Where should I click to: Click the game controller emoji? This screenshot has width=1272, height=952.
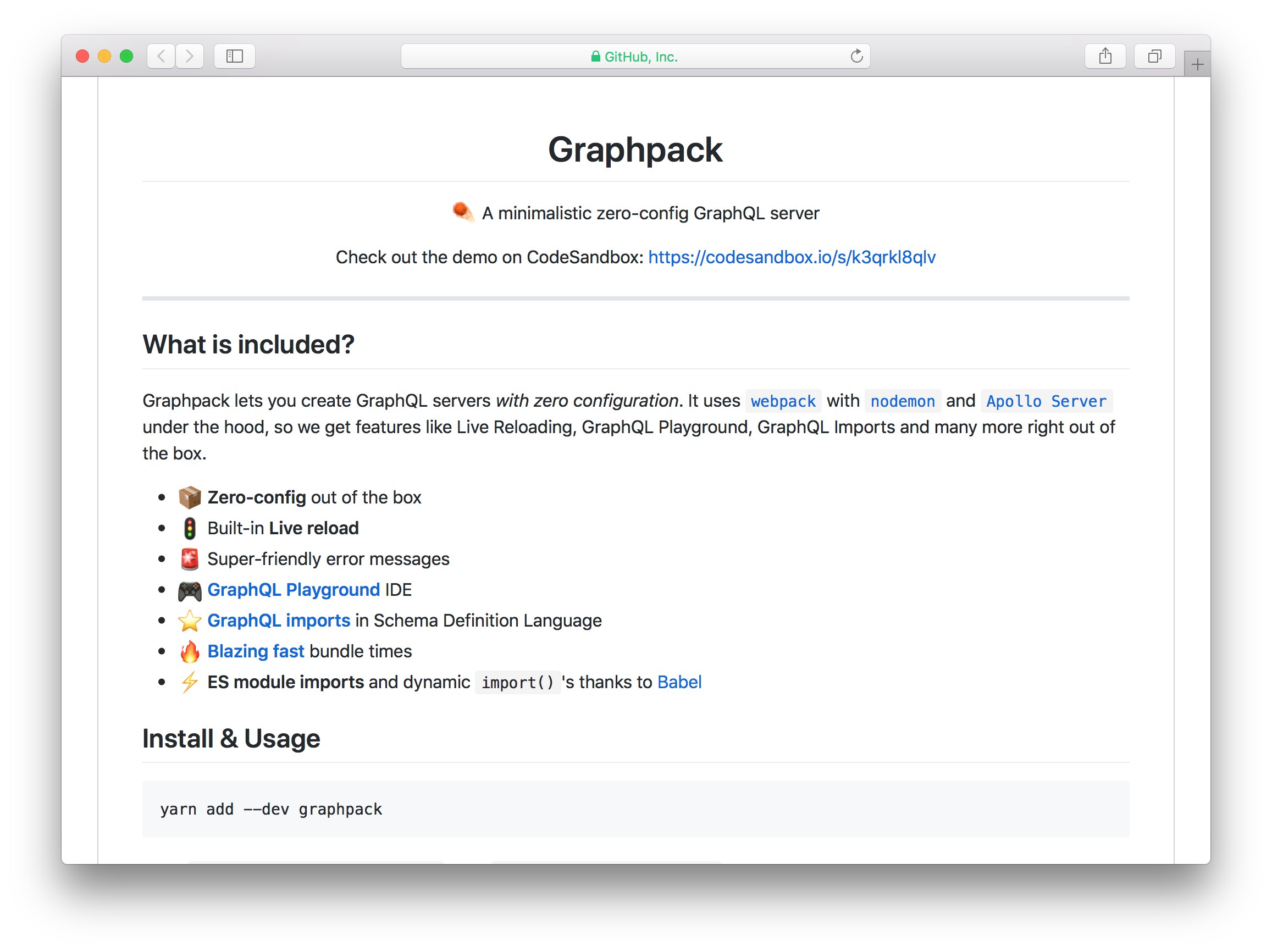point(190,590)
